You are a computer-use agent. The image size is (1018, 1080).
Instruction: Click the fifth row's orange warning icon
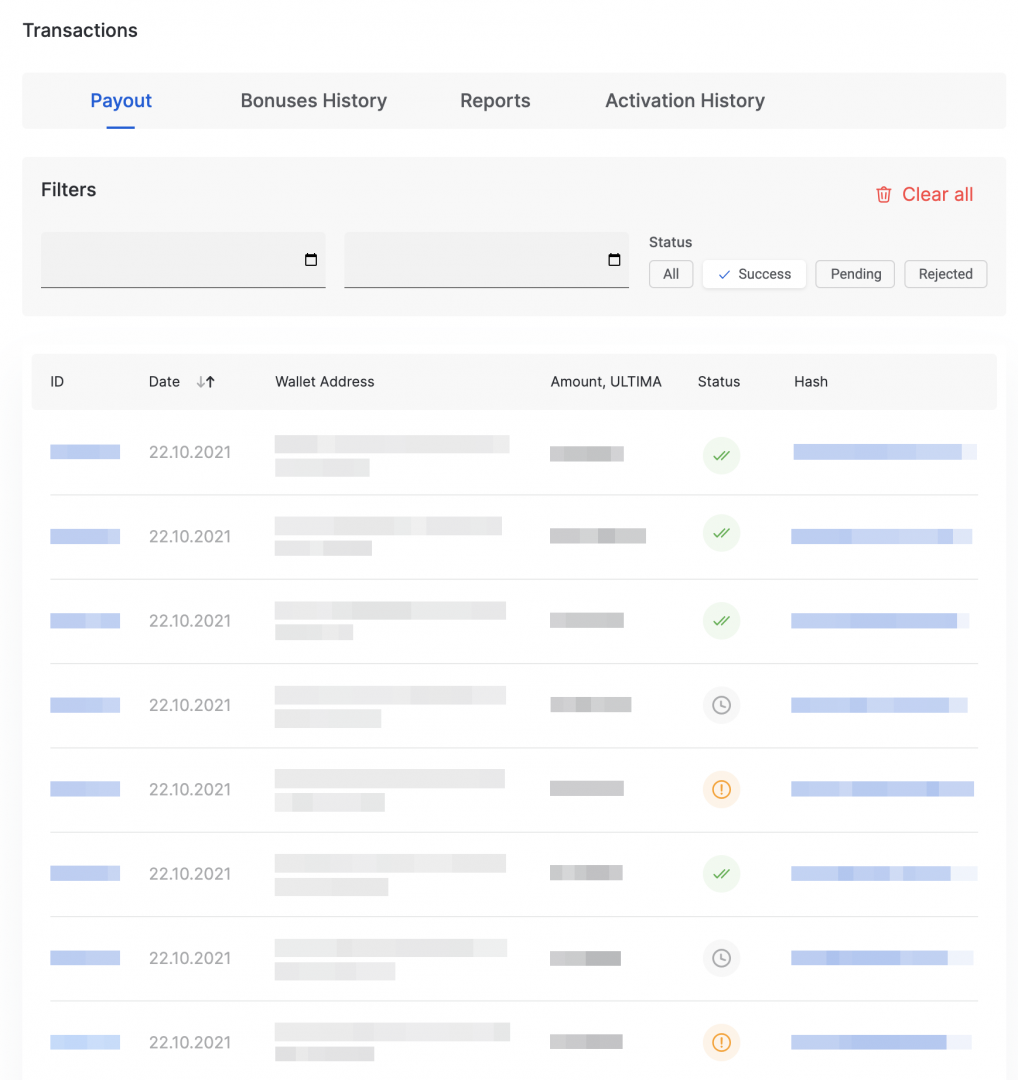(720, 790)
